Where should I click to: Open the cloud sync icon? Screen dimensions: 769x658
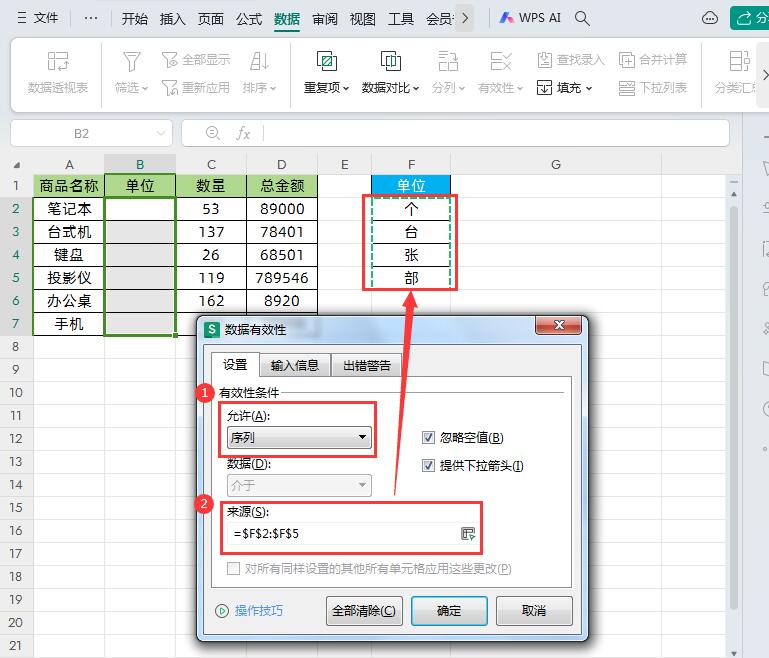pyautogui.click(x=710, y=18)
